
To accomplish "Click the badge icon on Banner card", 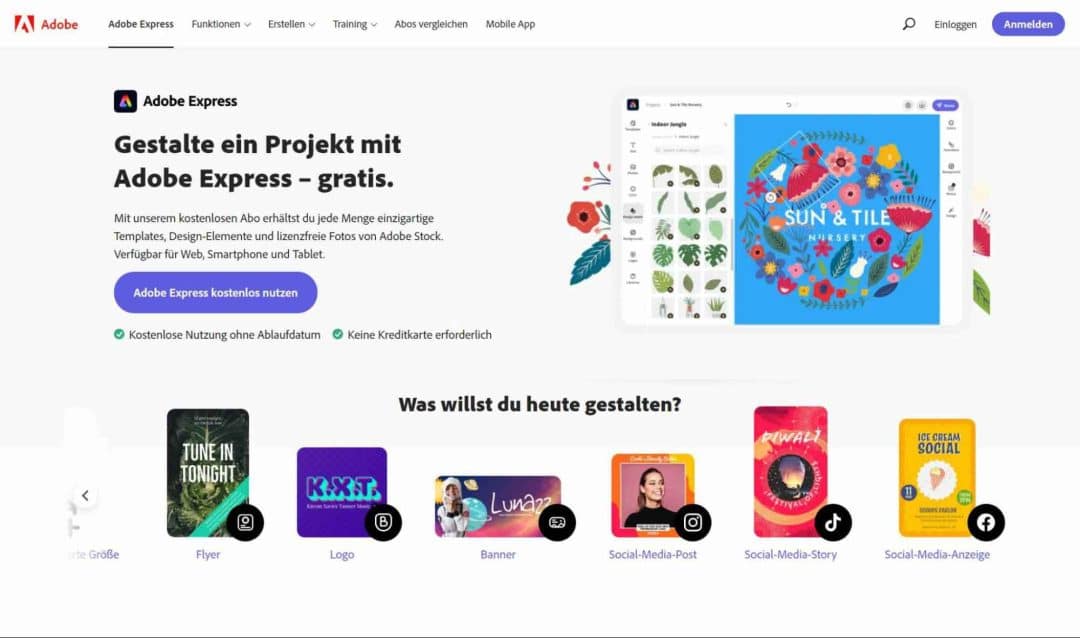I will click(x=557, y=522).
